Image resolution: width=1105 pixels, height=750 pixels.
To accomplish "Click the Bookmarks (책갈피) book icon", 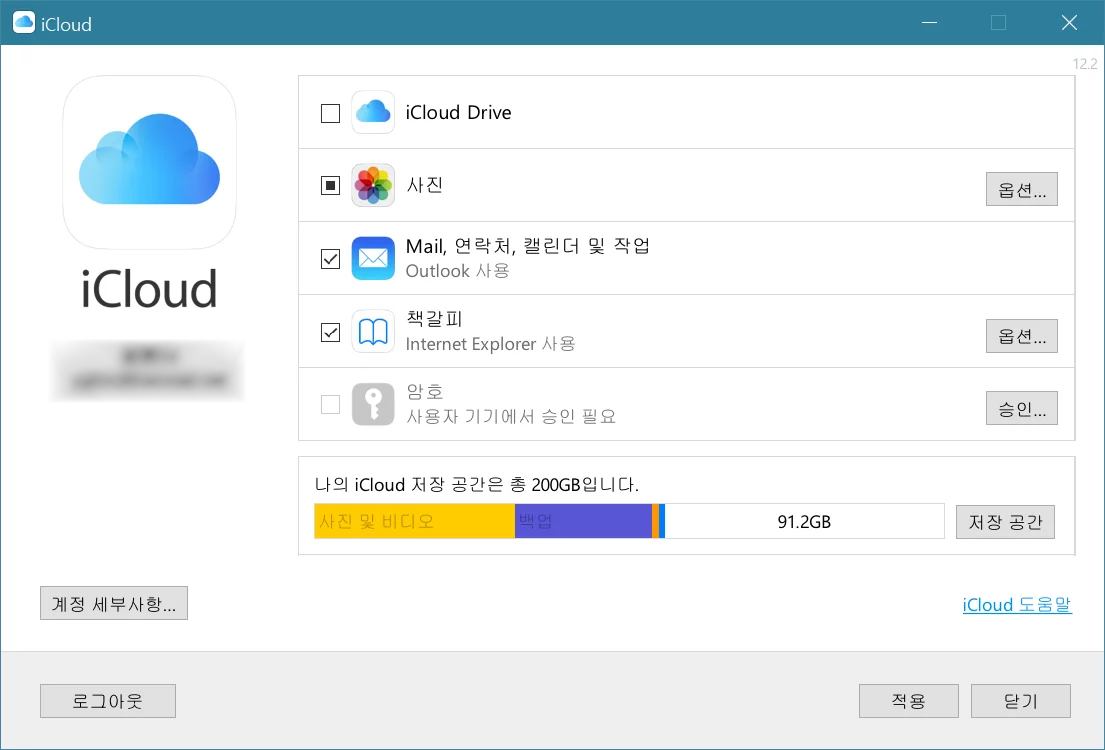I will coord(373,332).
